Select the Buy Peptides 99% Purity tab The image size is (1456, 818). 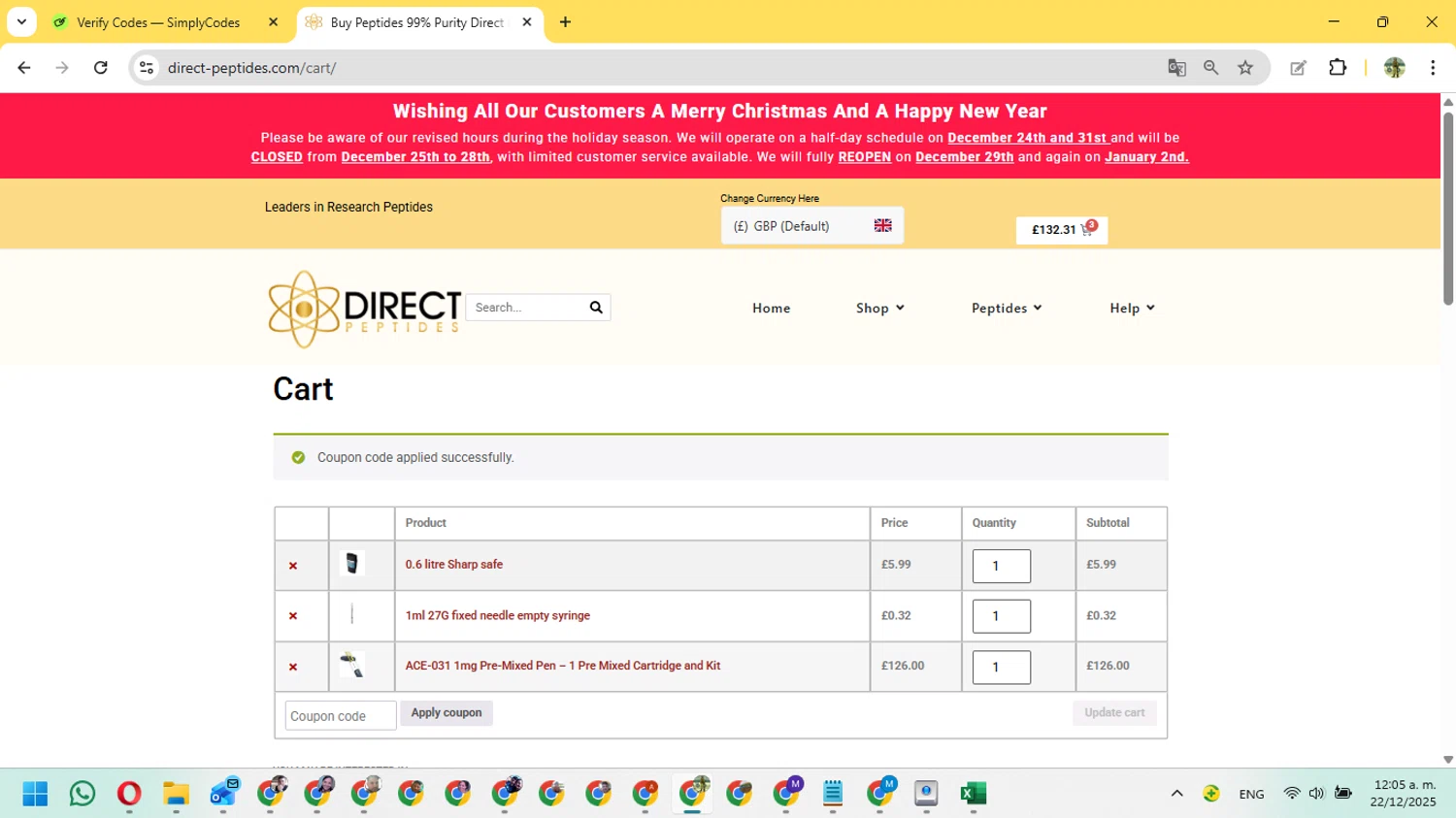click(x=416, y=22)
